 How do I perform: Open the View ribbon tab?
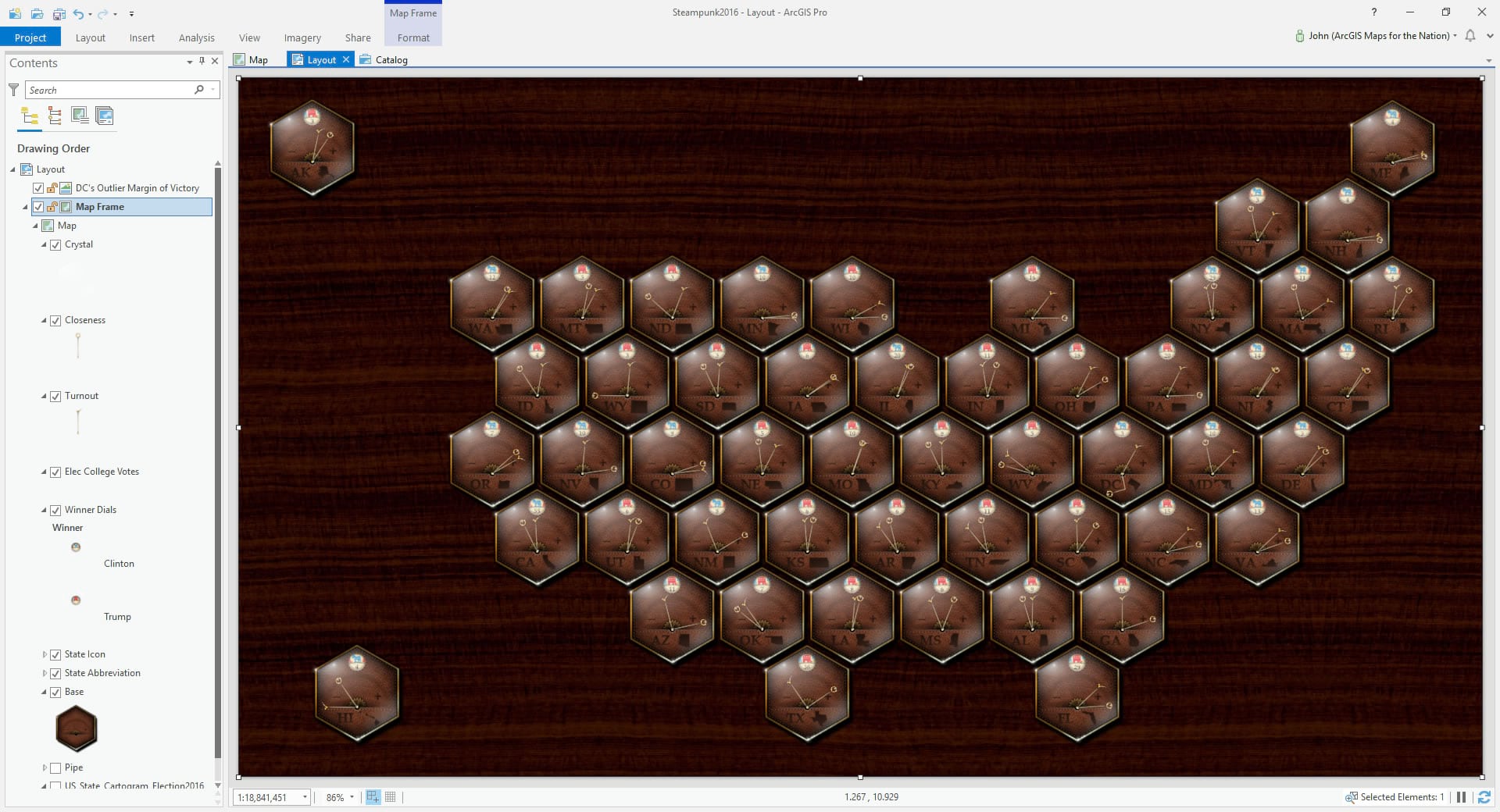tap(250, 37)
